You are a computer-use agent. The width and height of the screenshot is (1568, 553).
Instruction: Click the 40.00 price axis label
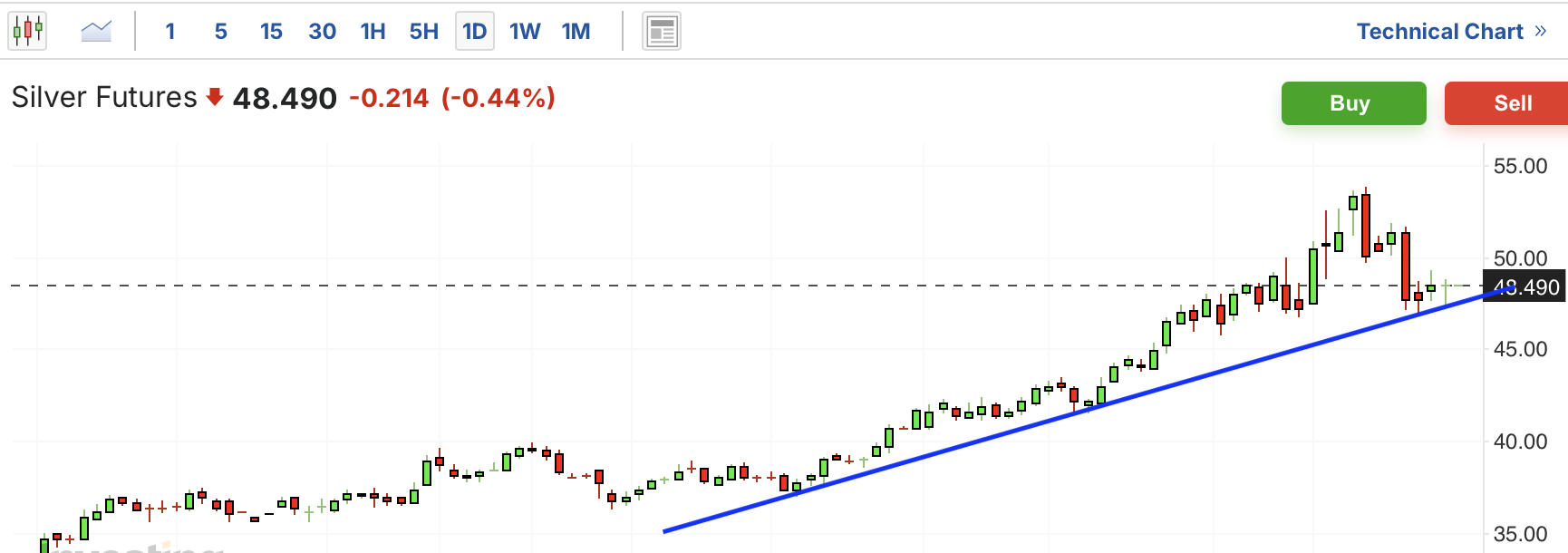coord(1520,441)
